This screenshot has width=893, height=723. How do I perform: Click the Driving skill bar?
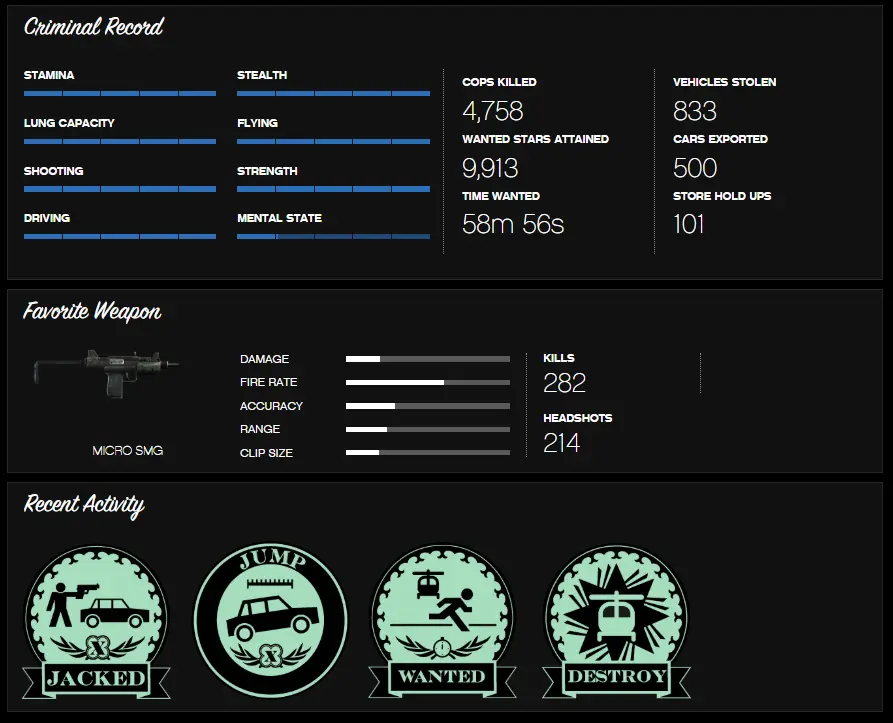point(120,237)
